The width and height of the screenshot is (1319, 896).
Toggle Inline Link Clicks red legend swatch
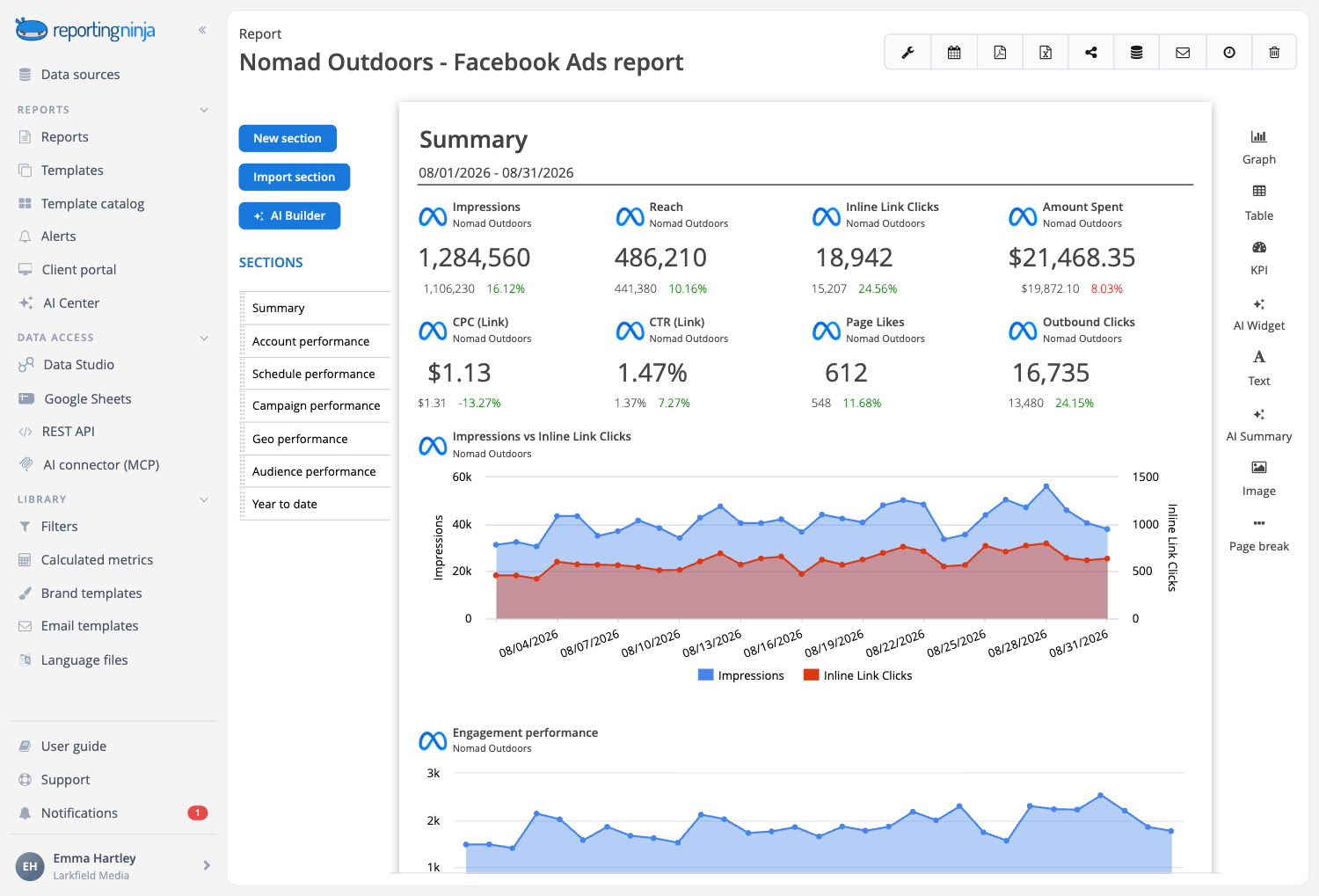pyautogui.click(x=811, y=675)
